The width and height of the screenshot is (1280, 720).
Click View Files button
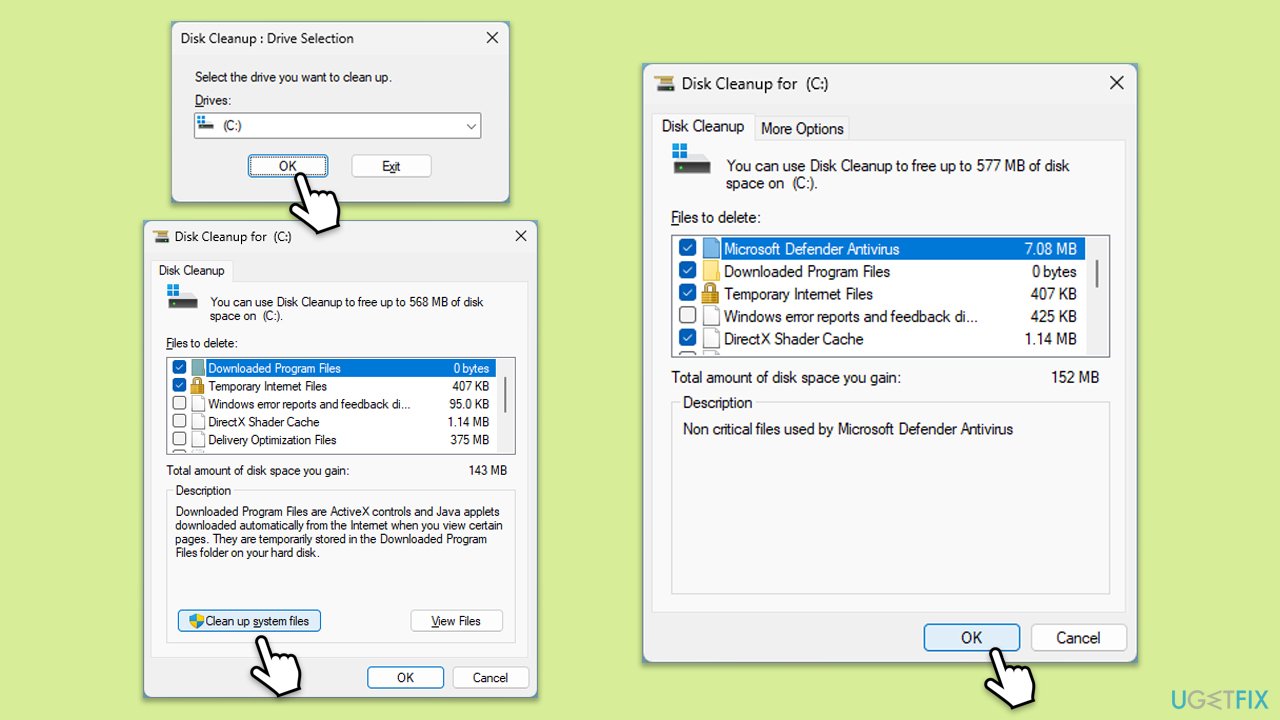click(456, 621)
